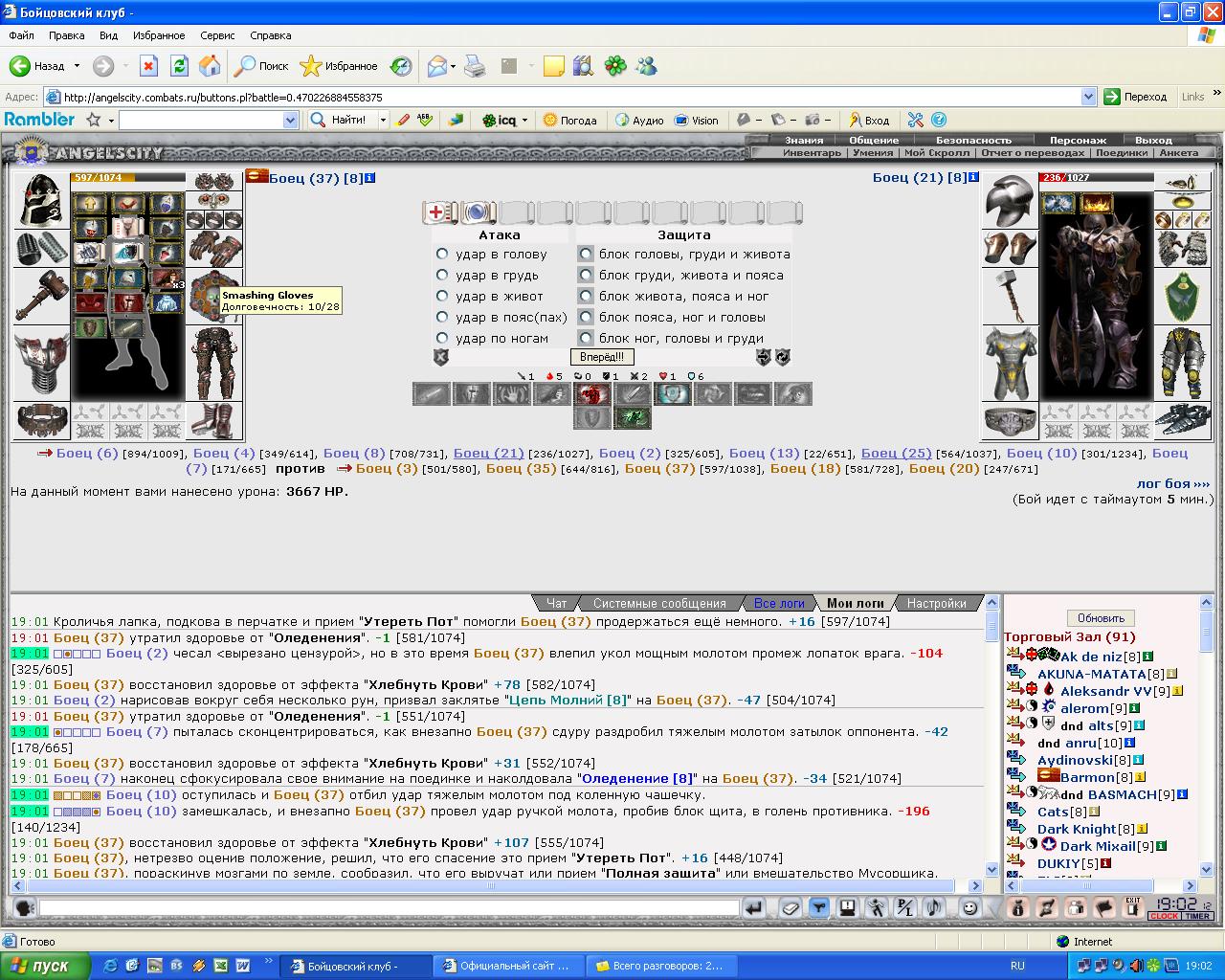Screen dimensions: 1225x980
Task: Activate the cyan shield combat skill
Action: (672, 393)
